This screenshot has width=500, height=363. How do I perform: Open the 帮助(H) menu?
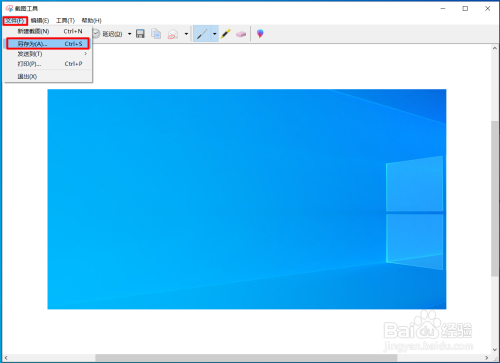pos(91,21)
